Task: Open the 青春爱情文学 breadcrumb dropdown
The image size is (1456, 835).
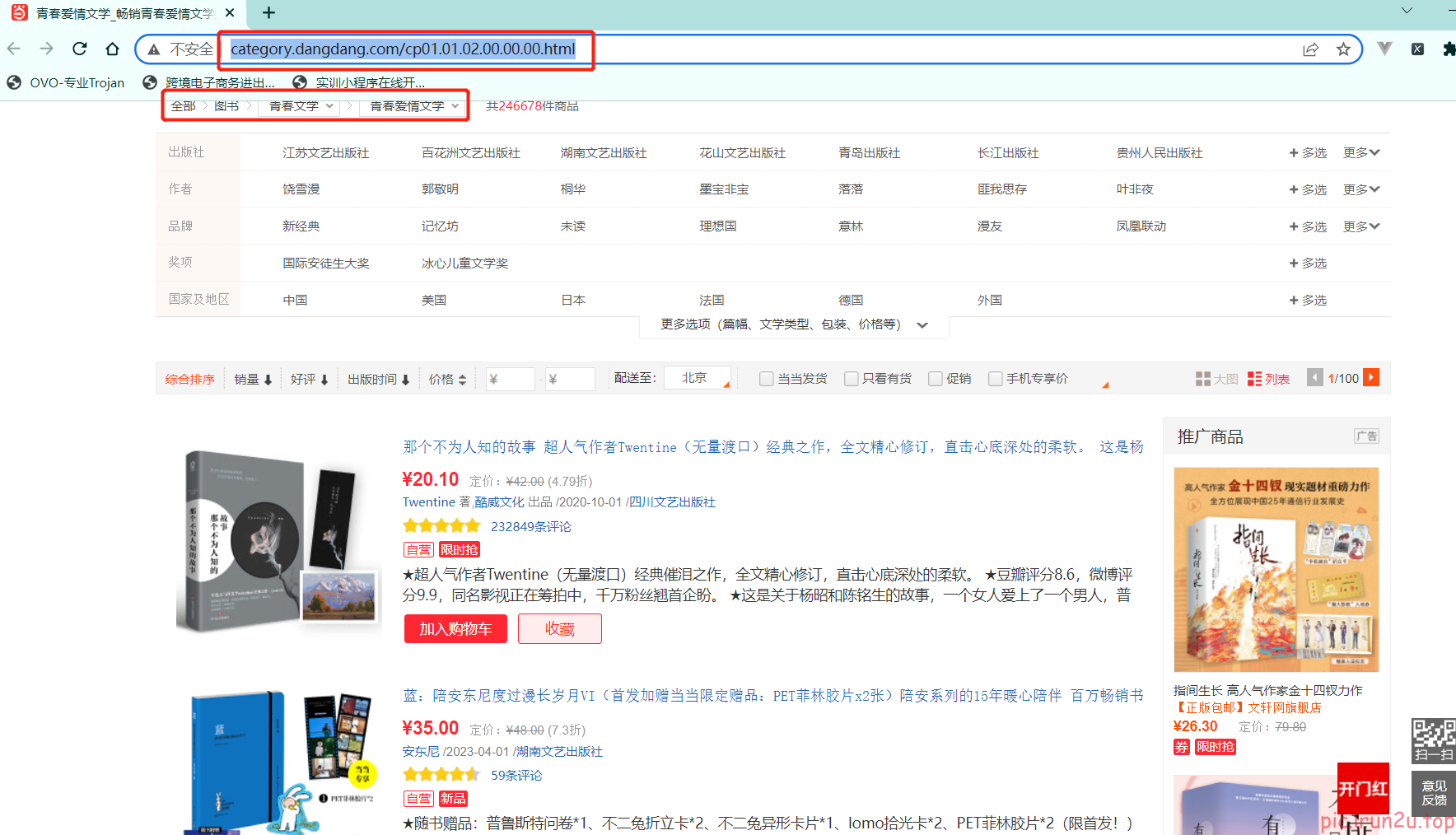Action: [x=414, y=106]
